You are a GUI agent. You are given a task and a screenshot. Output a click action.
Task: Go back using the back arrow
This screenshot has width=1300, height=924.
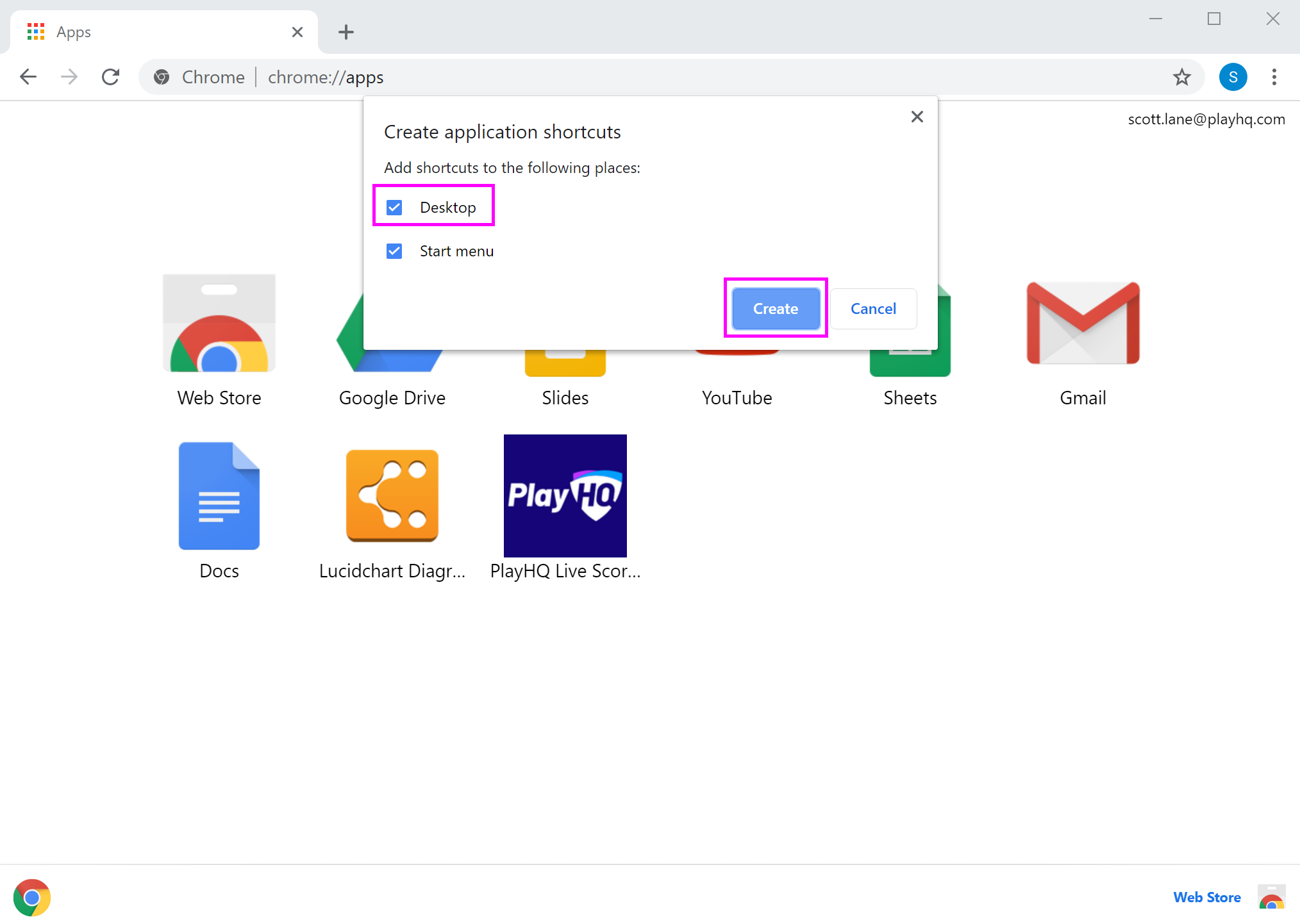[28, 77]
